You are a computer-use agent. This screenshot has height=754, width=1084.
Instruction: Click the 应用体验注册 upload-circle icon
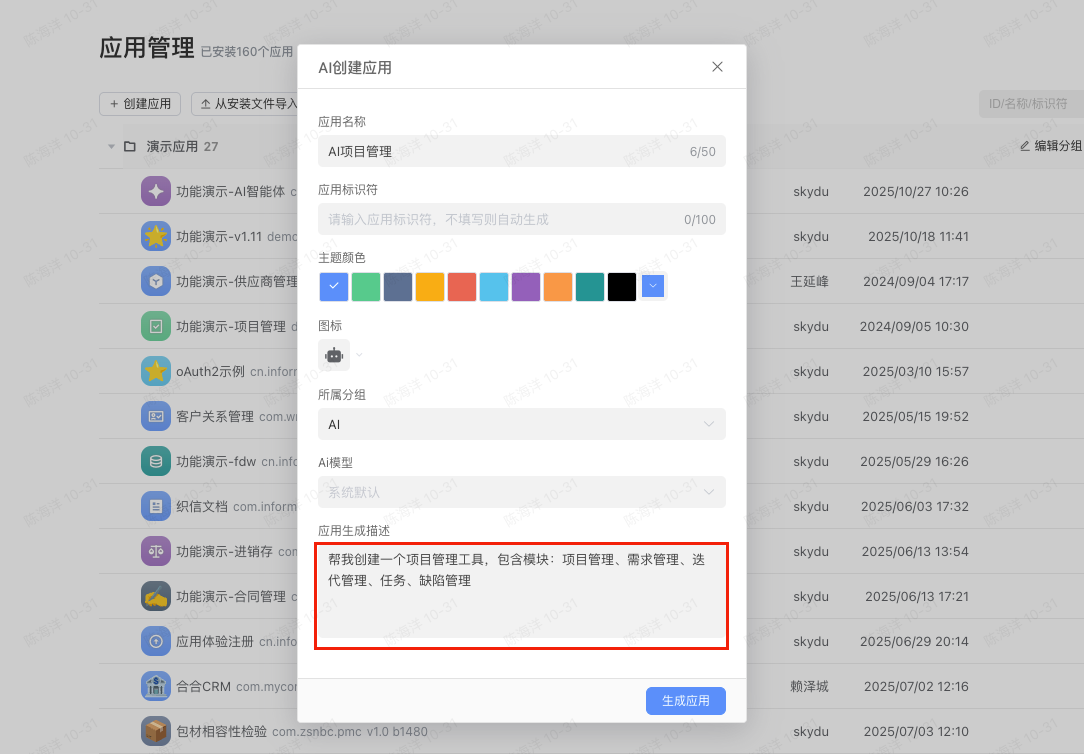pos(156,641)
